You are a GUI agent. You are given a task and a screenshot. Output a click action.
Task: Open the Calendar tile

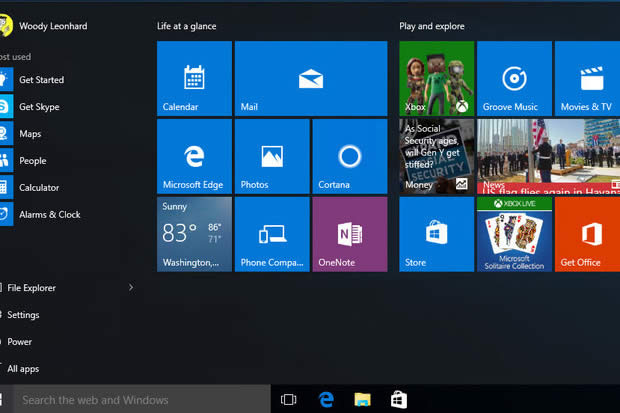click(194, 78)
